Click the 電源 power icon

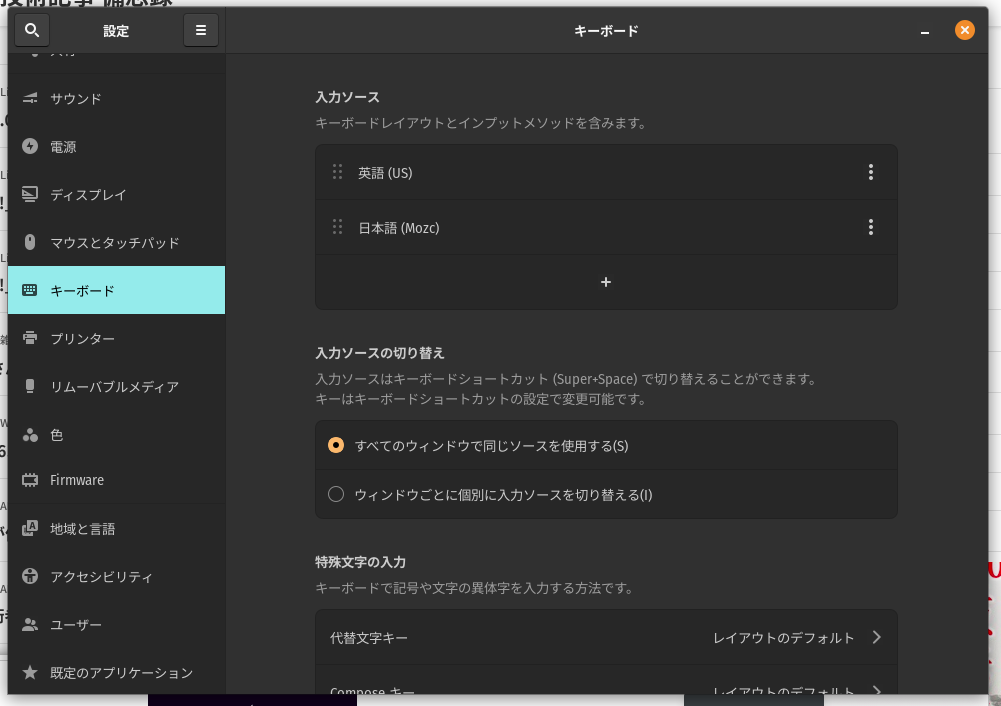(x=30, y=147)
